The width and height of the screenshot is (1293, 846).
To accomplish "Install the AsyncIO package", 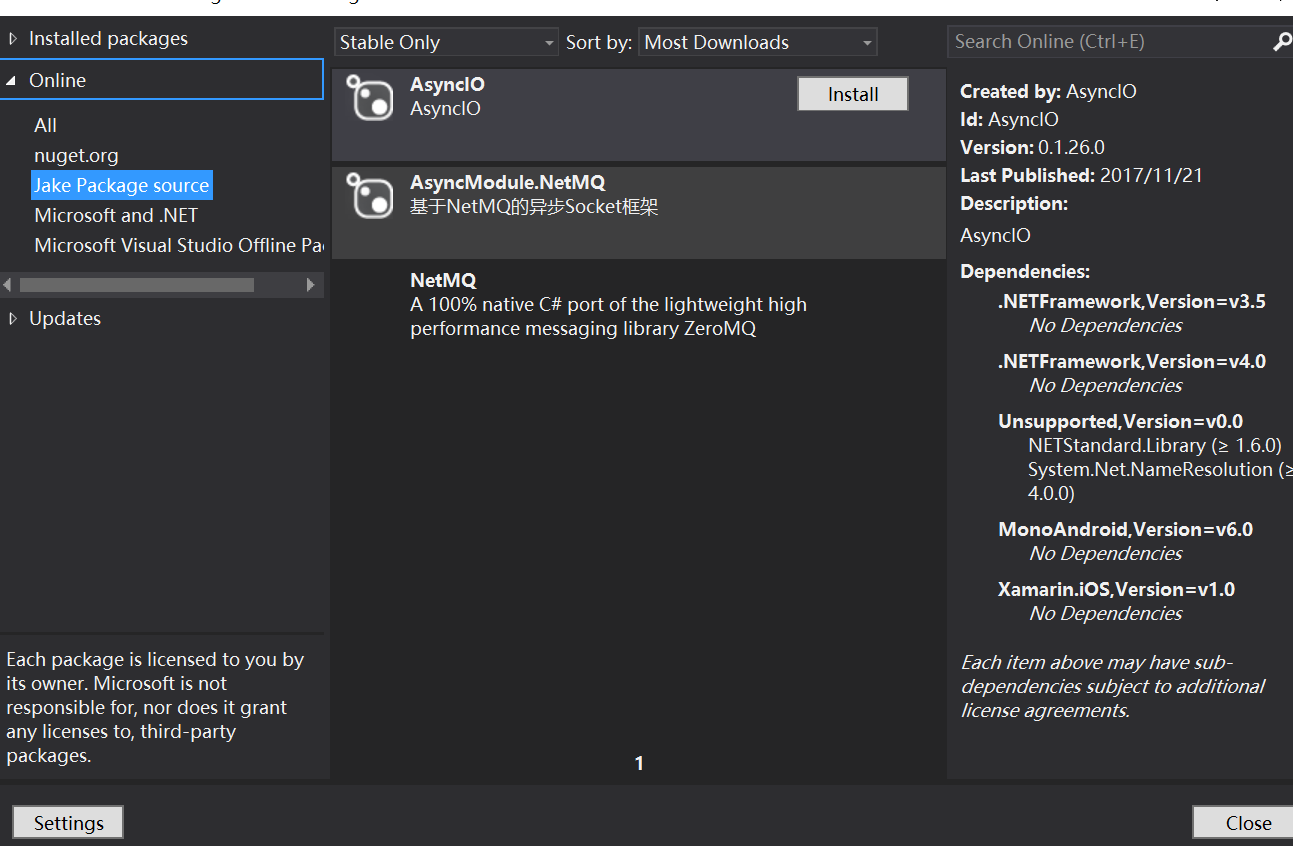I will tap(853, 94).
